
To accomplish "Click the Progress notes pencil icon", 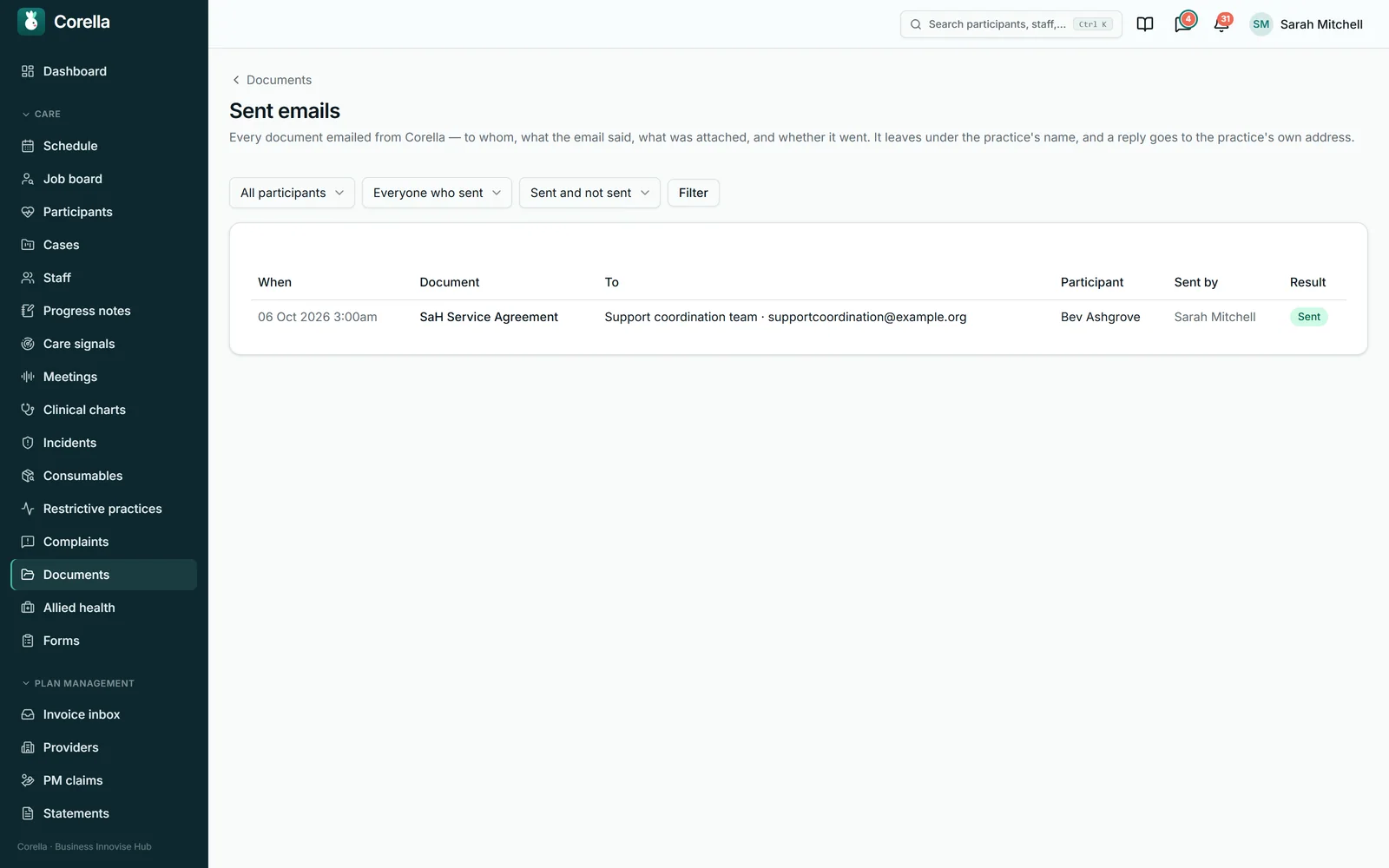I will tap(28, 311).
